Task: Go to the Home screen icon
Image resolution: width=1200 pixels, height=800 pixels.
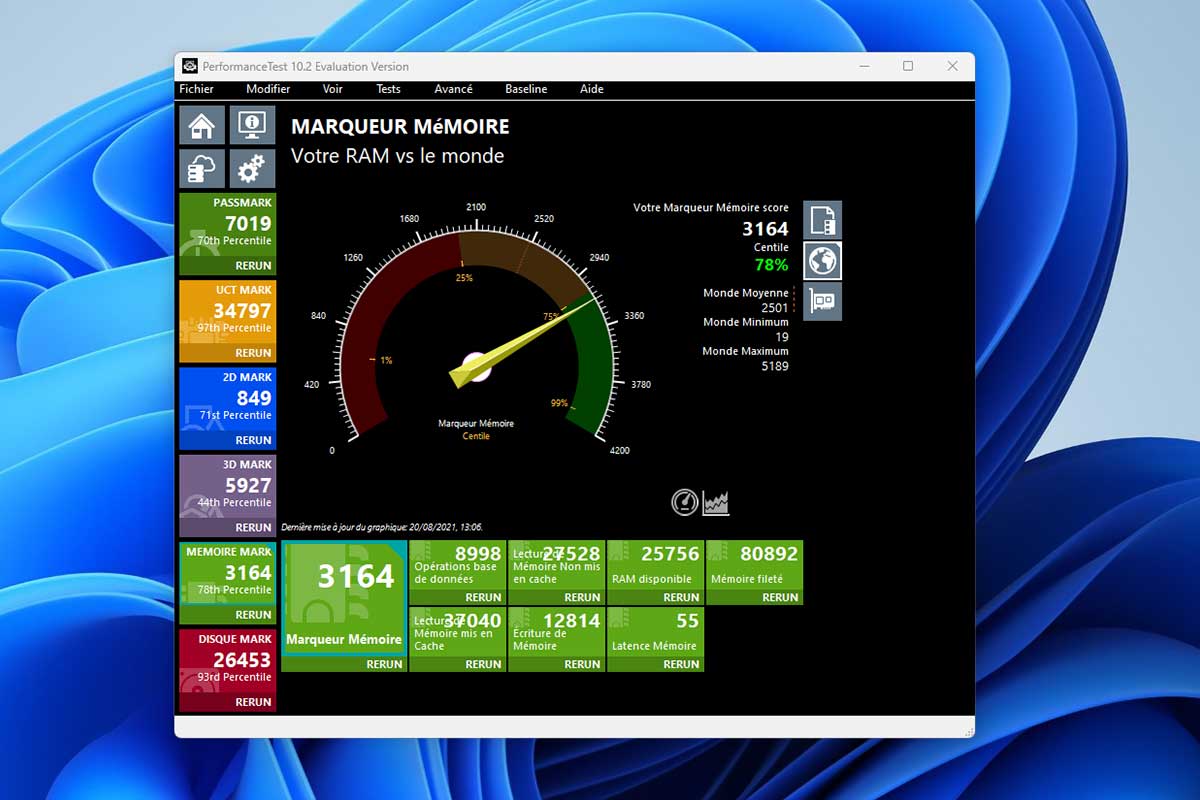Action: [x=202, y=125]
